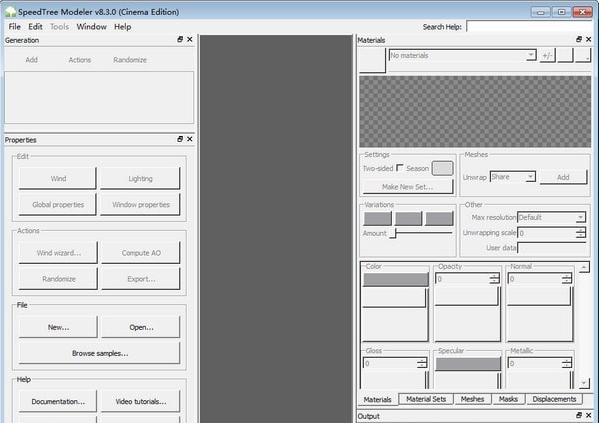Click the Season color swatch
Screen dimensions: 600x423
point(442,168)
